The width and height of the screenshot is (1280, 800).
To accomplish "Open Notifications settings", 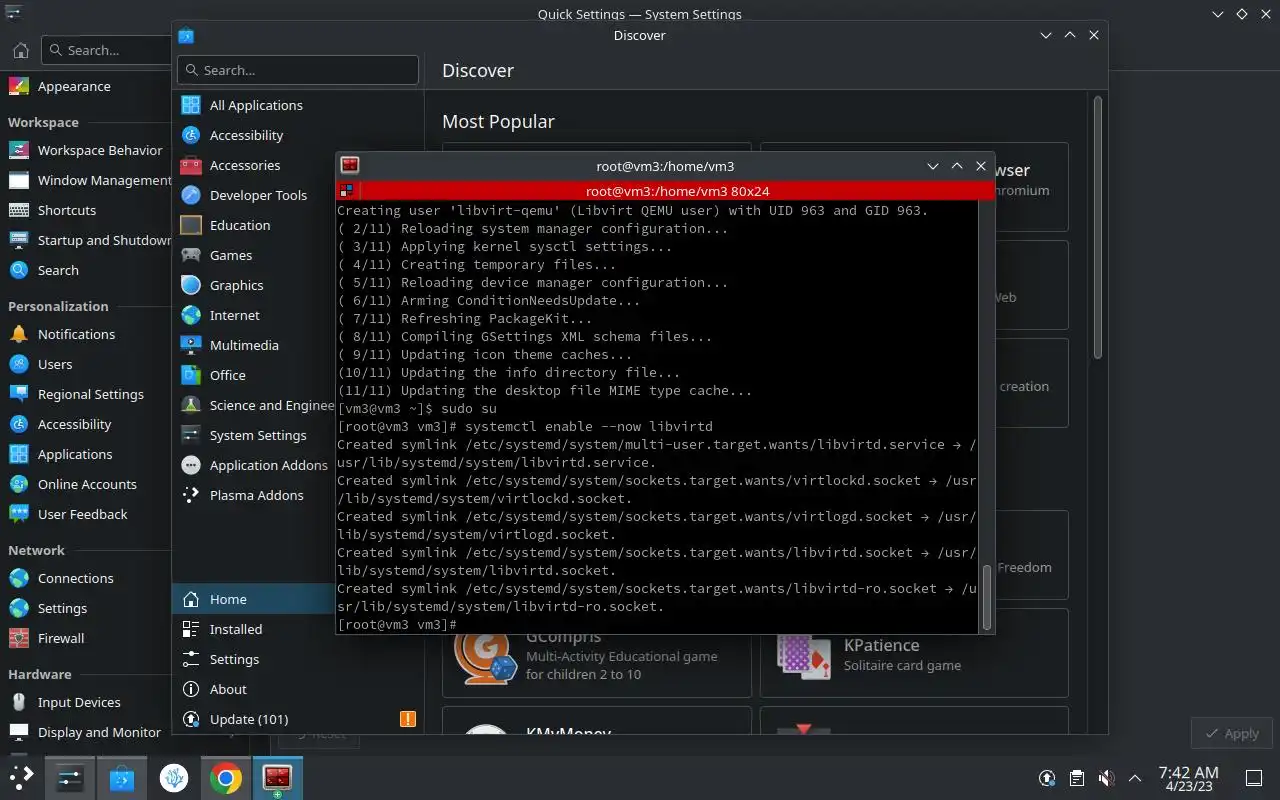I will 86,334.
